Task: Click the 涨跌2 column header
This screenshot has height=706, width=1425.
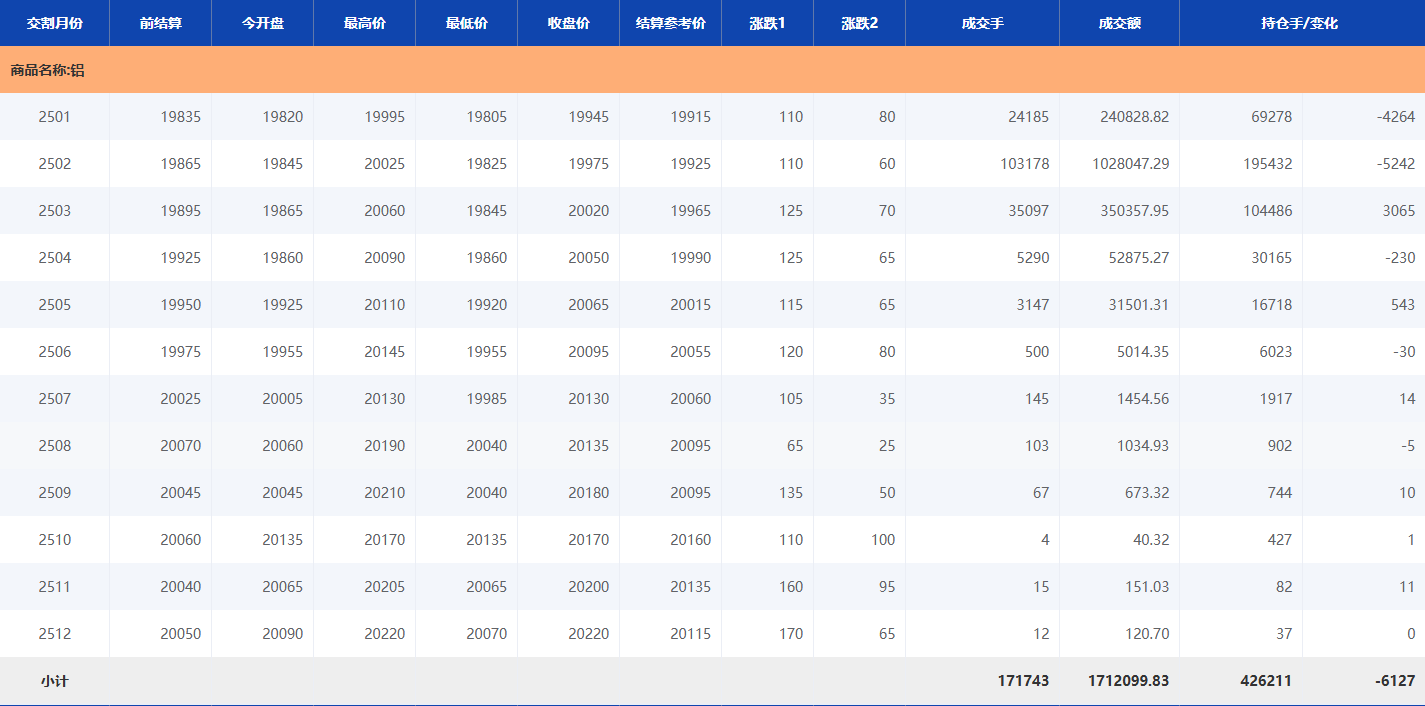Action: tap(859, 23)
